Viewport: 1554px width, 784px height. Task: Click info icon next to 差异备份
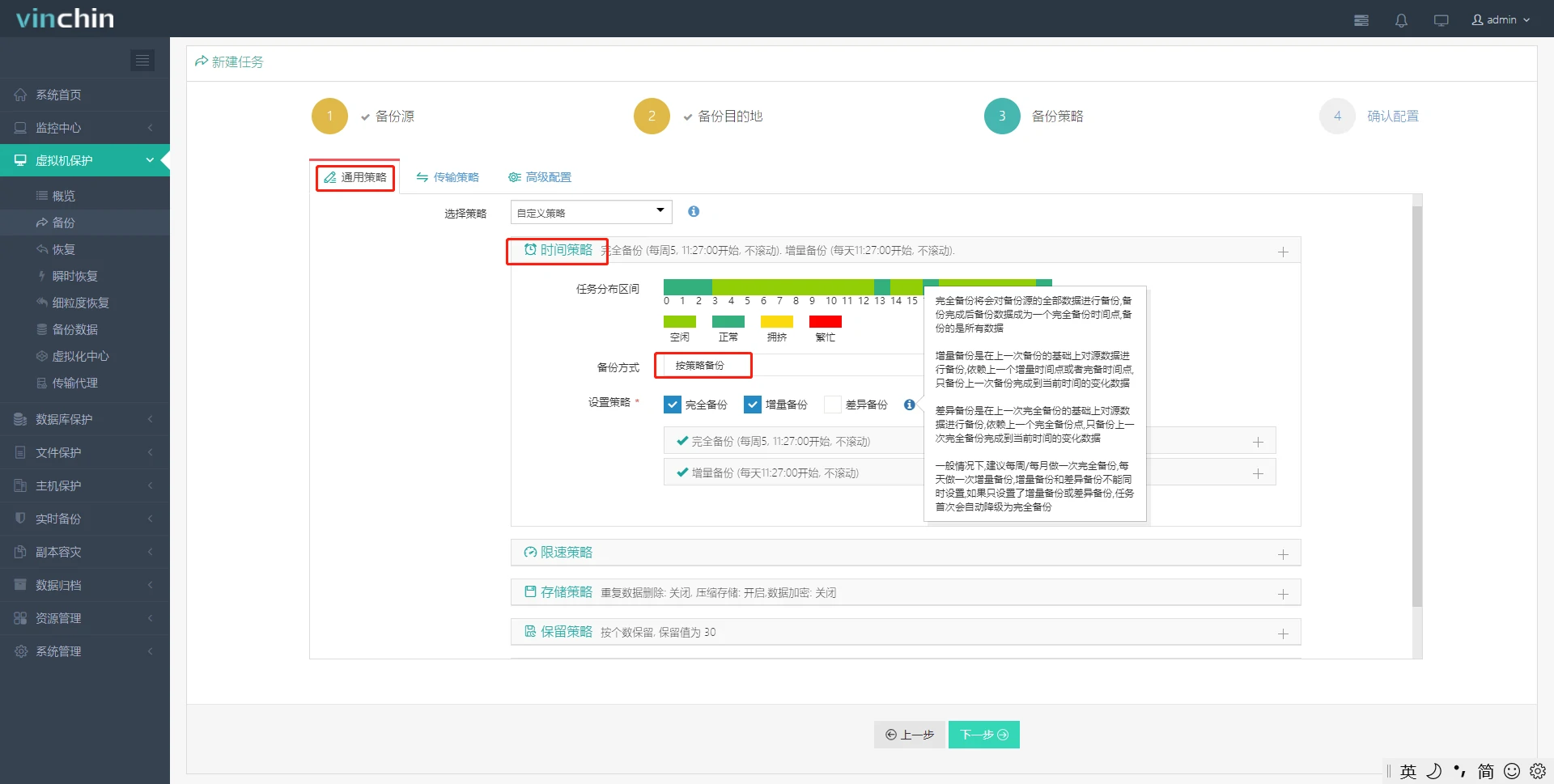[x=910, y=405]
